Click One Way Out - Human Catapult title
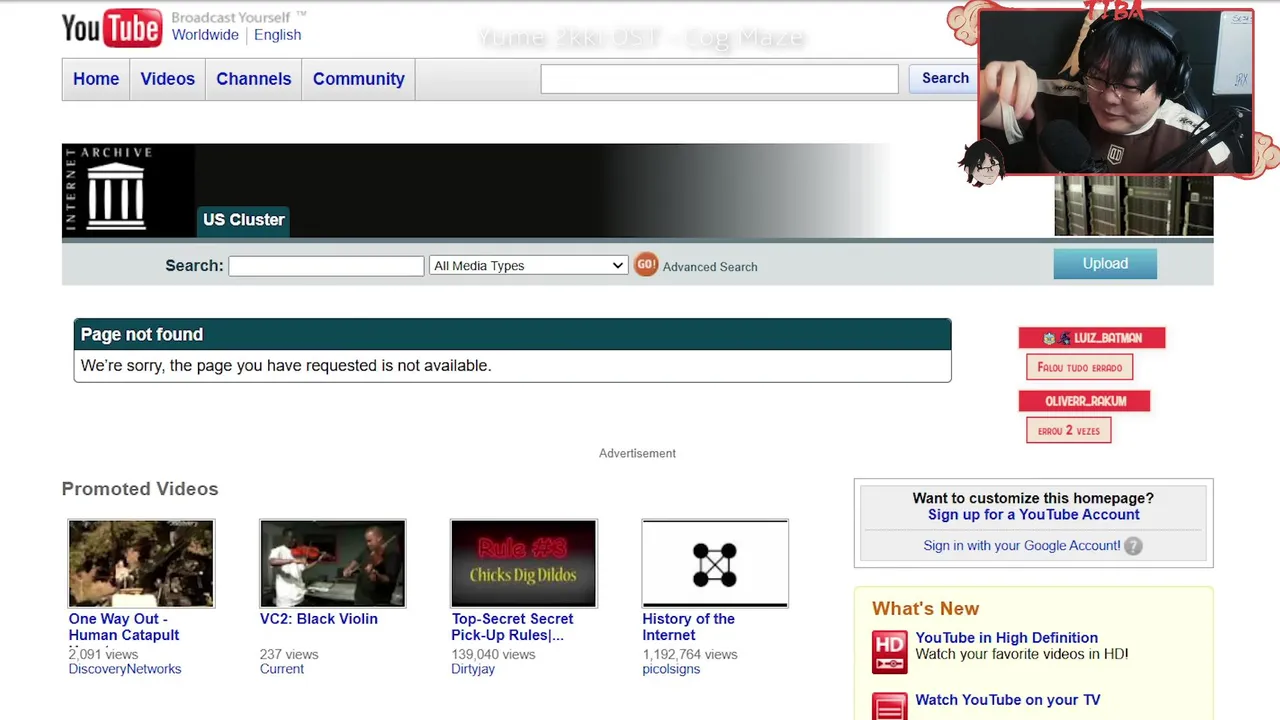Screen dimensions: 1280x720 [124, 627]
